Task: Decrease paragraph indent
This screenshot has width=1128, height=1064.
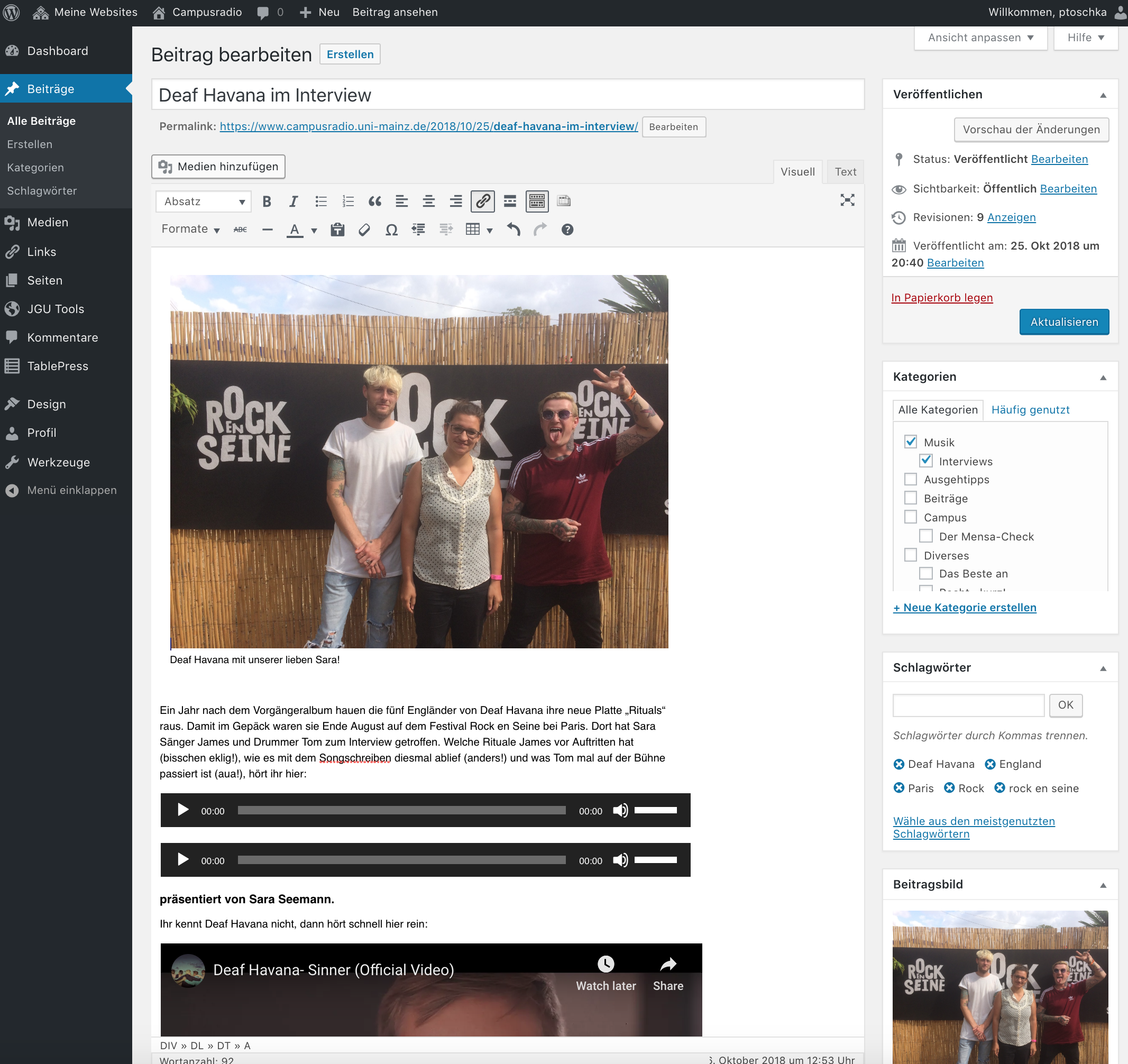Action: point(419,230)
